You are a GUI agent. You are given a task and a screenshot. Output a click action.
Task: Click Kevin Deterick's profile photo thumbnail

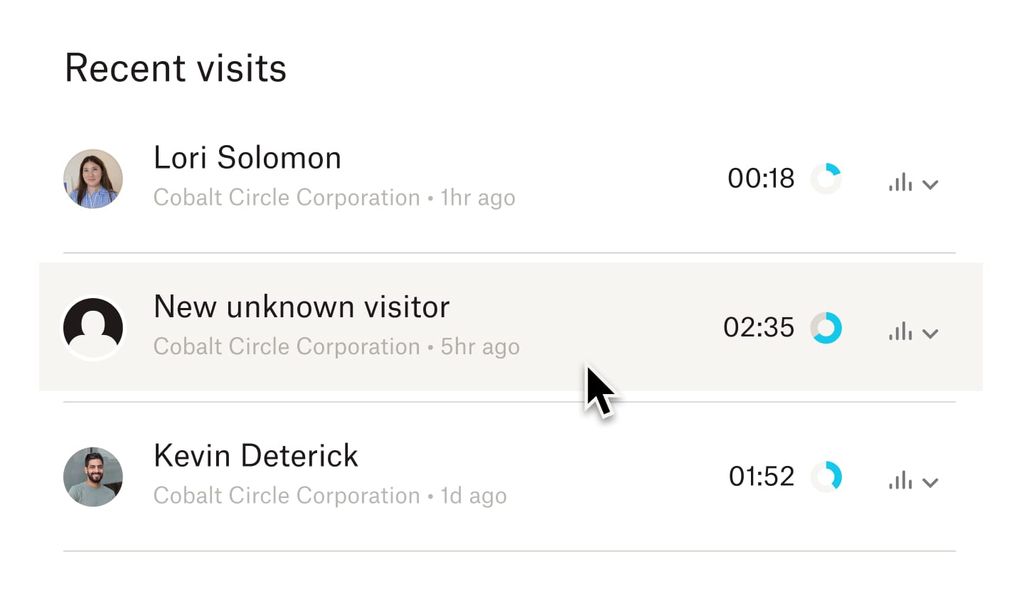pos(93,476)
